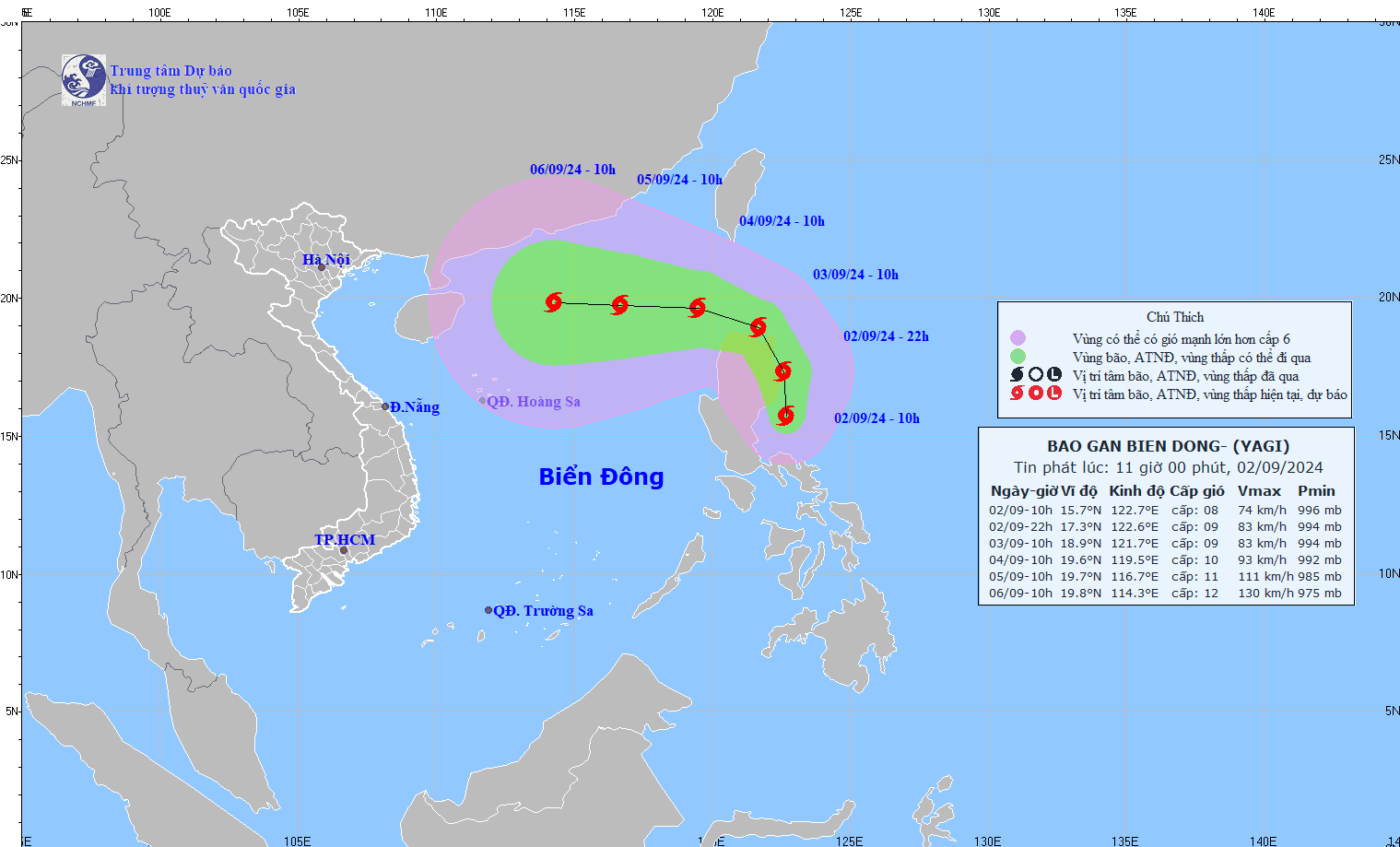Click the black past-storm symbol in the legend
This screenshot has height=847, width=1400.
pos(1018,374)
